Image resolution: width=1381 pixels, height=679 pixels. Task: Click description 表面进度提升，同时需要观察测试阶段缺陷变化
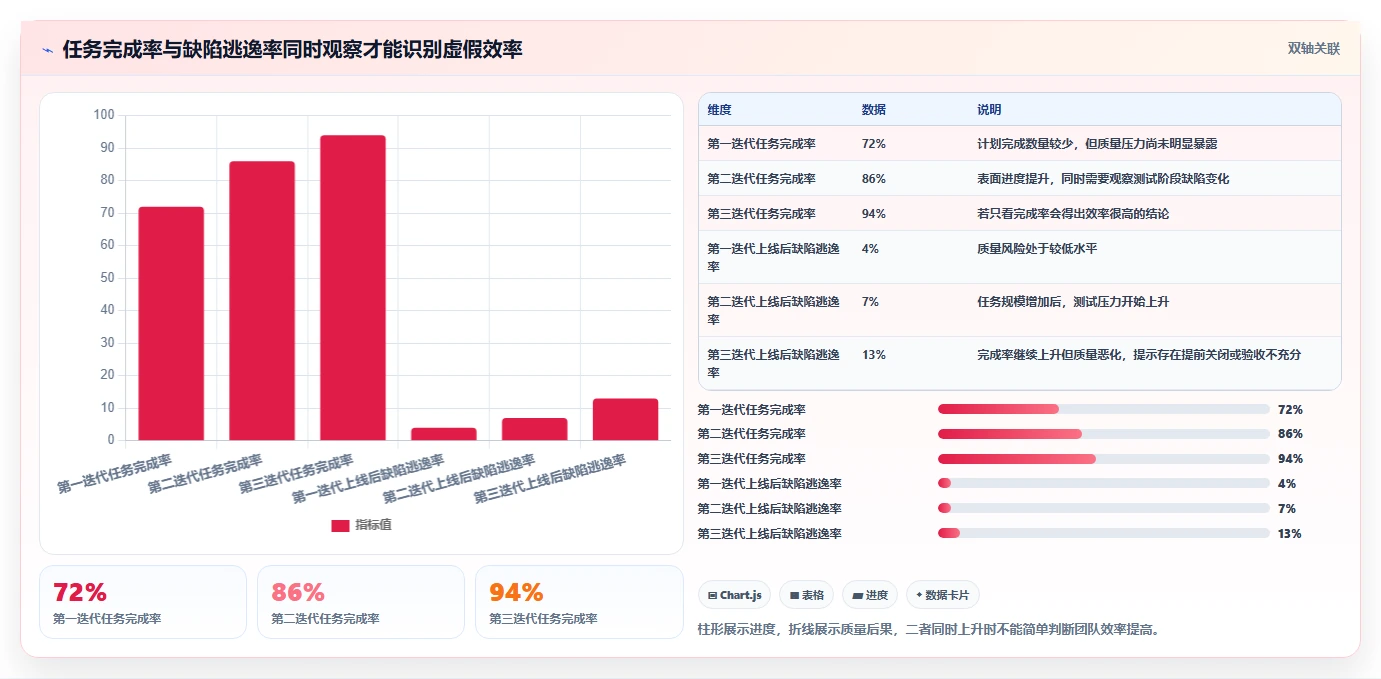click(1103, 179)
